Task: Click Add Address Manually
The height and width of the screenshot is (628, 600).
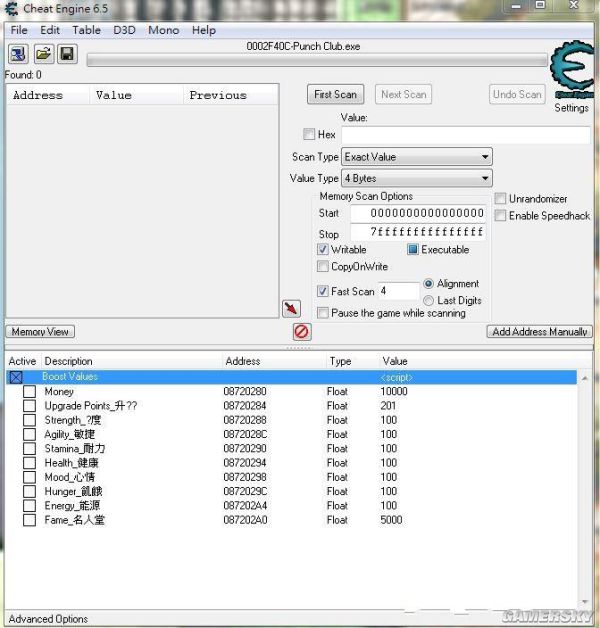Action: [540, 332]
